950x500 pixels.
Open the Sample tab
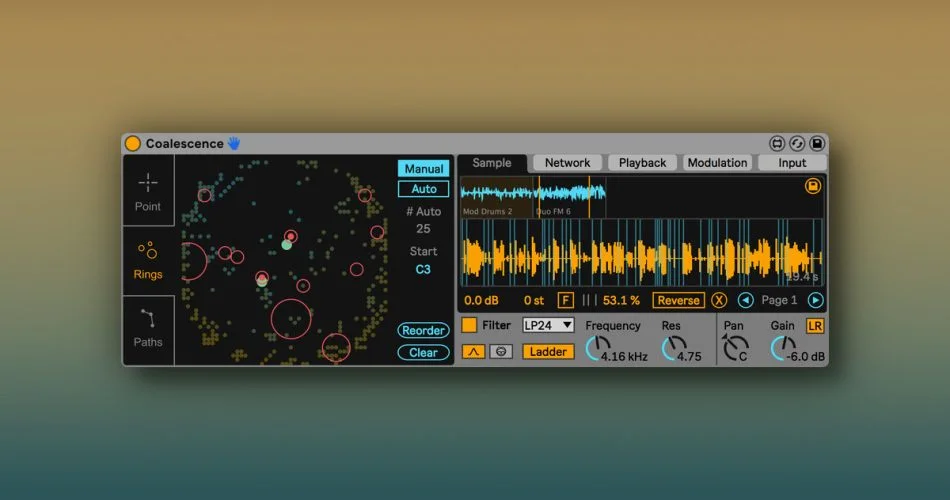tap(492, 162)
